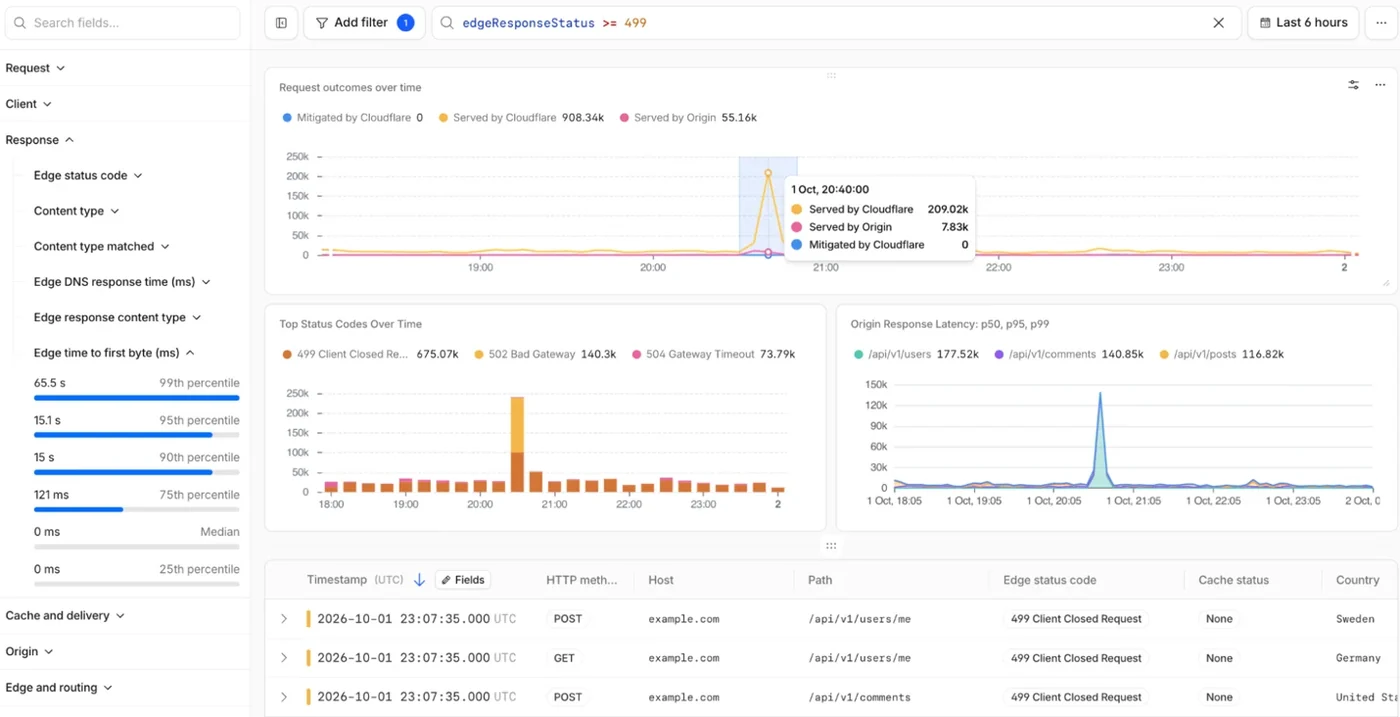This screenshot has height=717, width=1400.
Task: Expand the Request section
Action: tap(35, 68)
